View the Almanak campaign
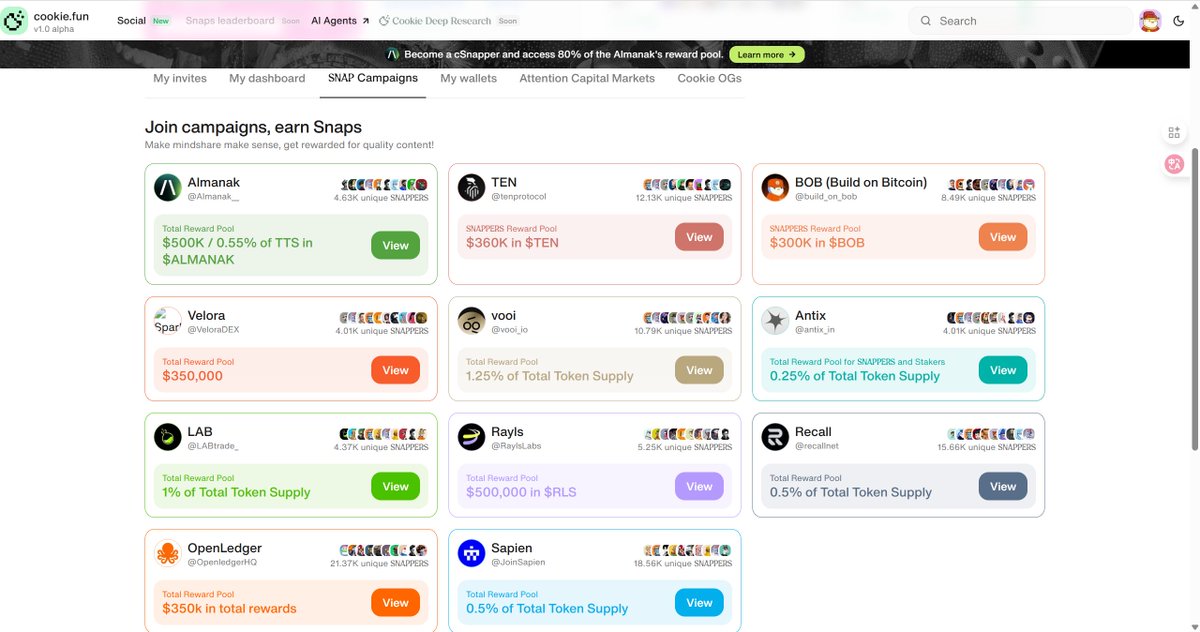The height and width of the screenshot is (632, 1200). point(395,245)
